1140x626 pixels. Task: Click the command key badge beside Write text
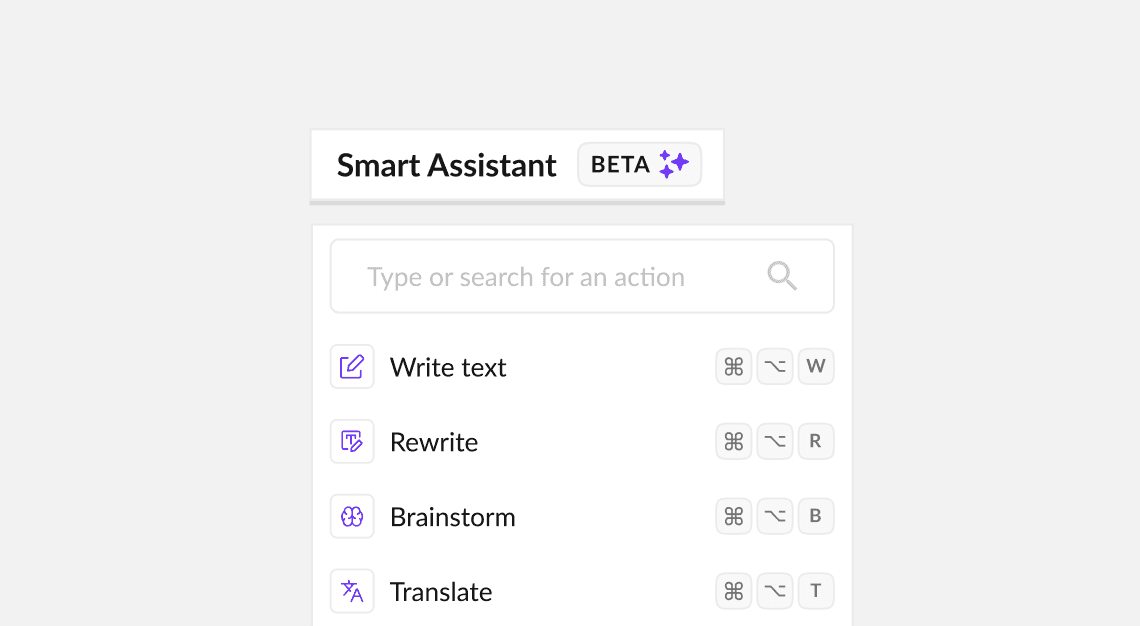tap(733, 366)
